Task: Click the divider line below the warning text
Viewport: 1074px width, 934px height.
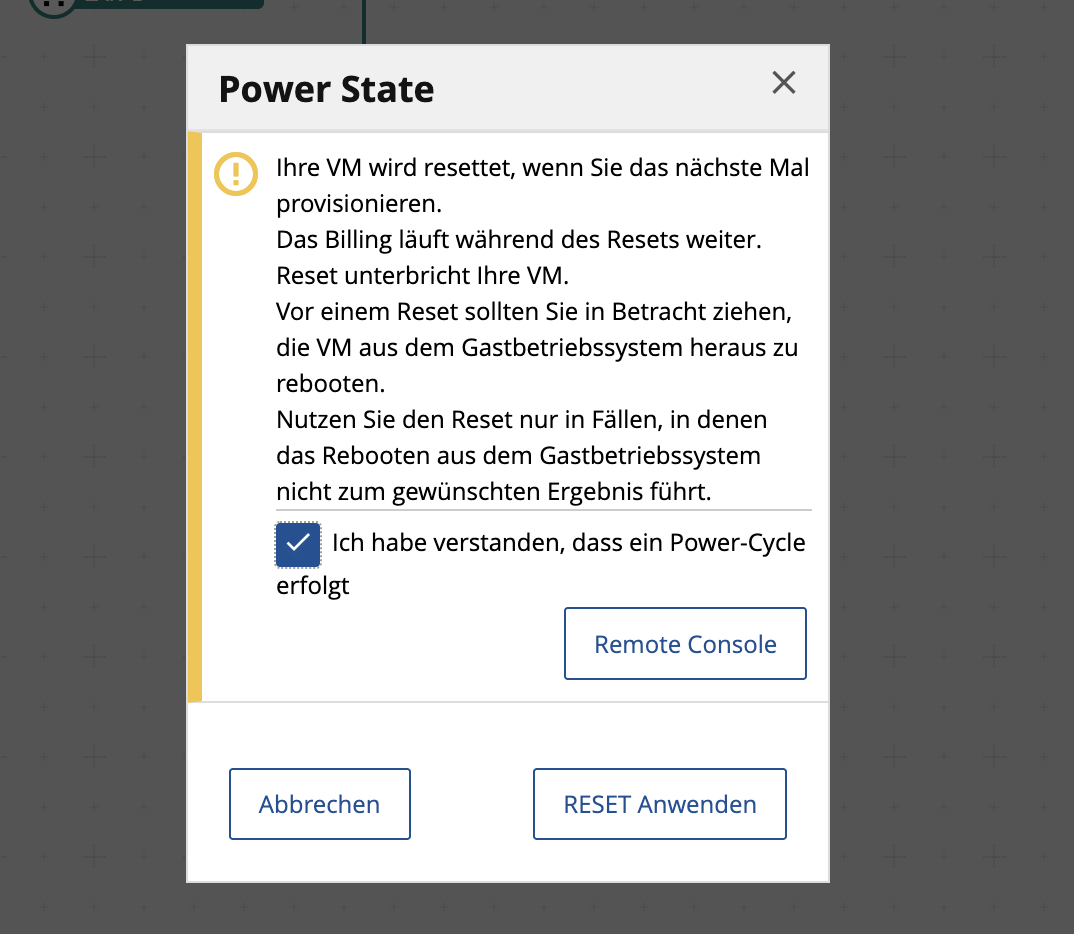Action: pos(543,509)
